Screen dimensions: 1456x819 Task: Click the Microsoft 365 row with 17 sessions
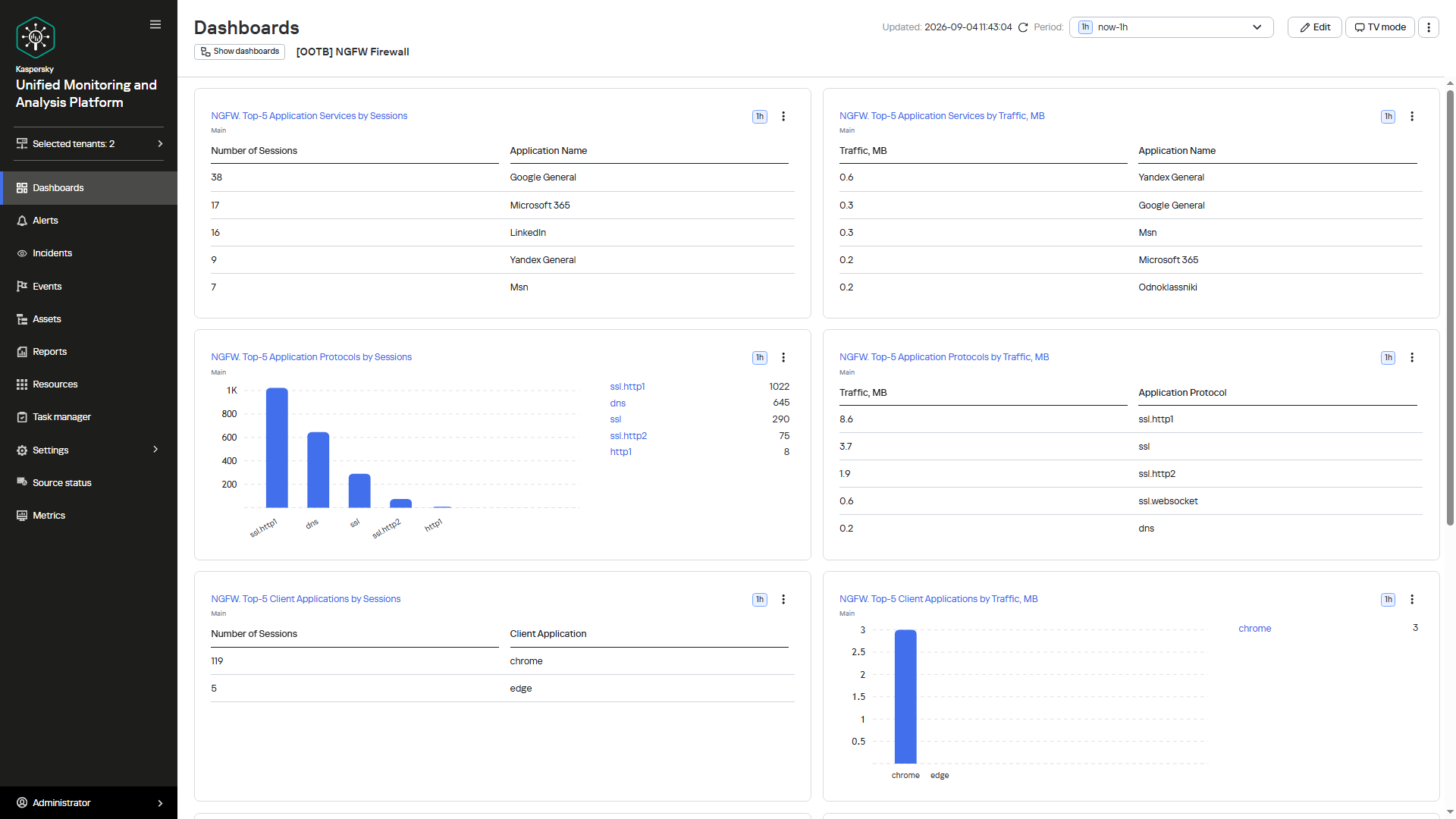click(503, 206)
